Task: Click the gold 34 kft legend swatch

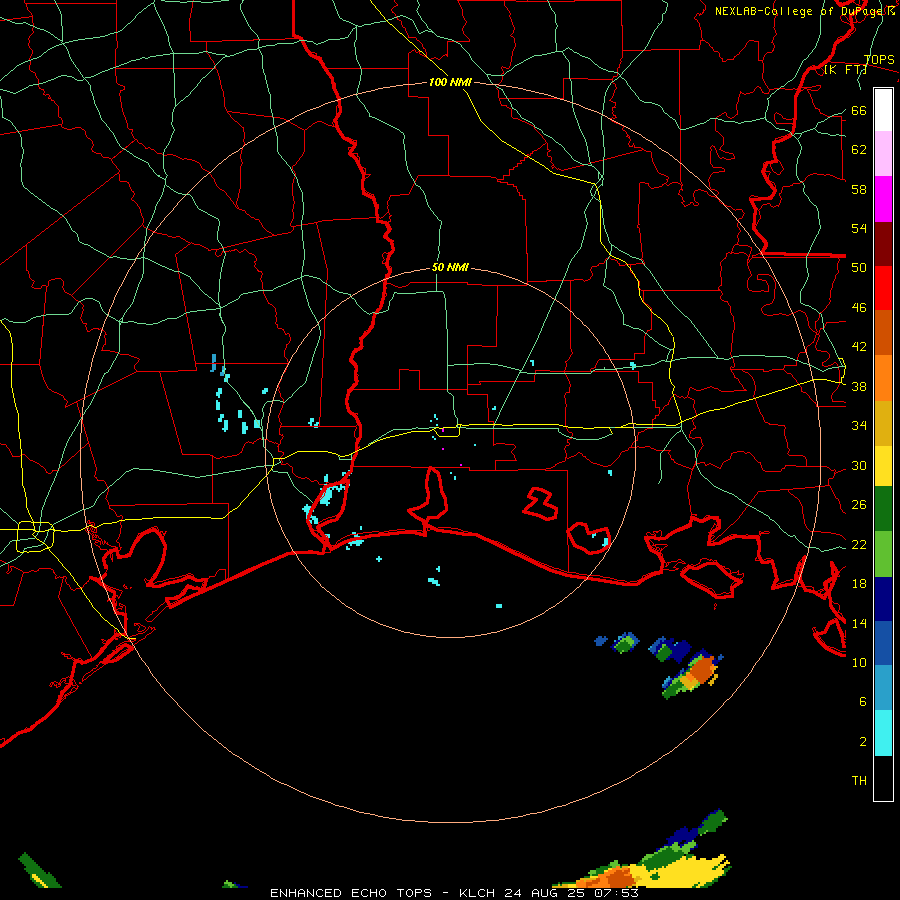Action: [883, 423]
